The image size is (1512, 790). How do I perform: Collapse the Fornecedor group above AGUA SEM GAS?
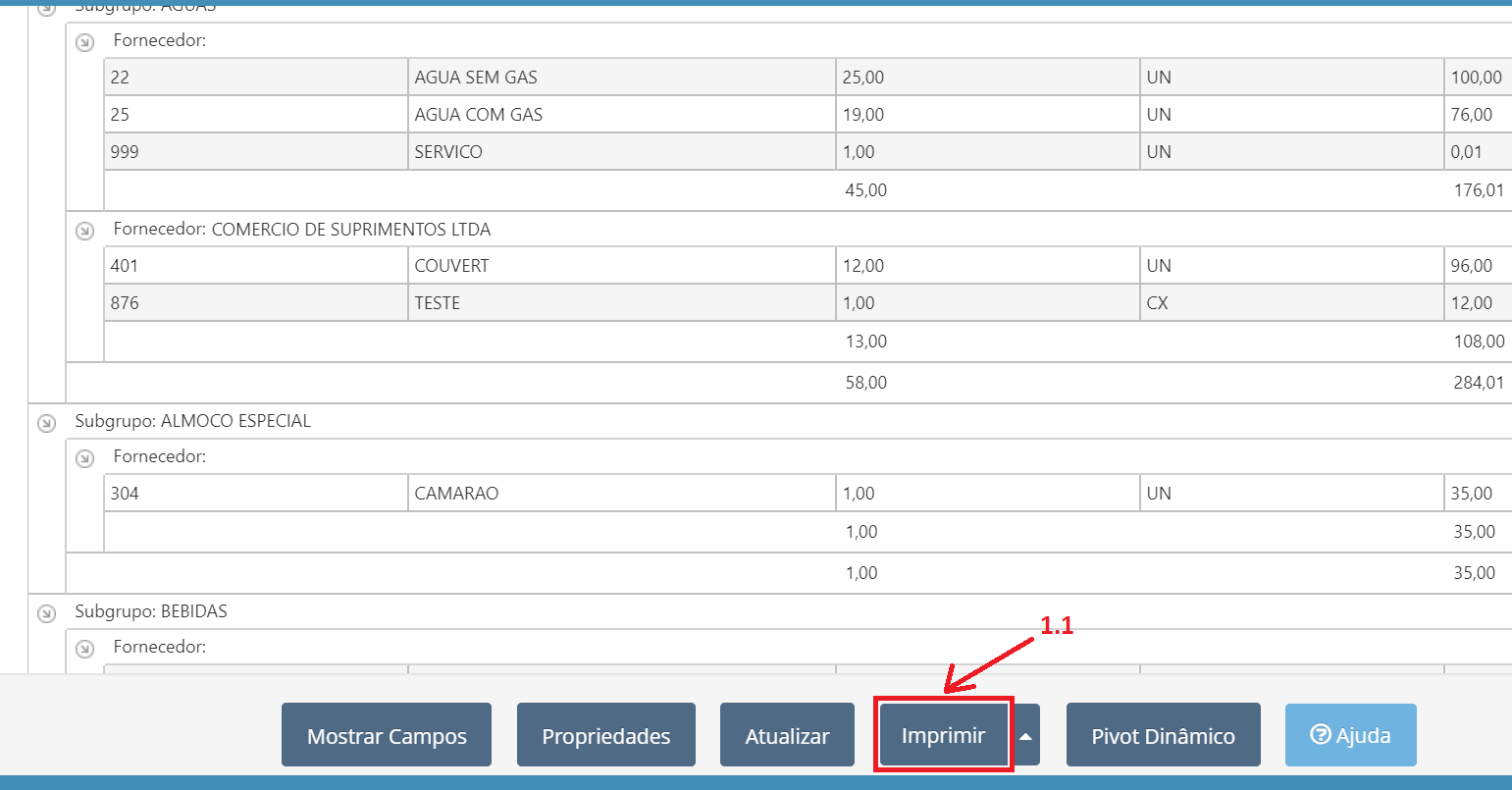tap(84, 42)
